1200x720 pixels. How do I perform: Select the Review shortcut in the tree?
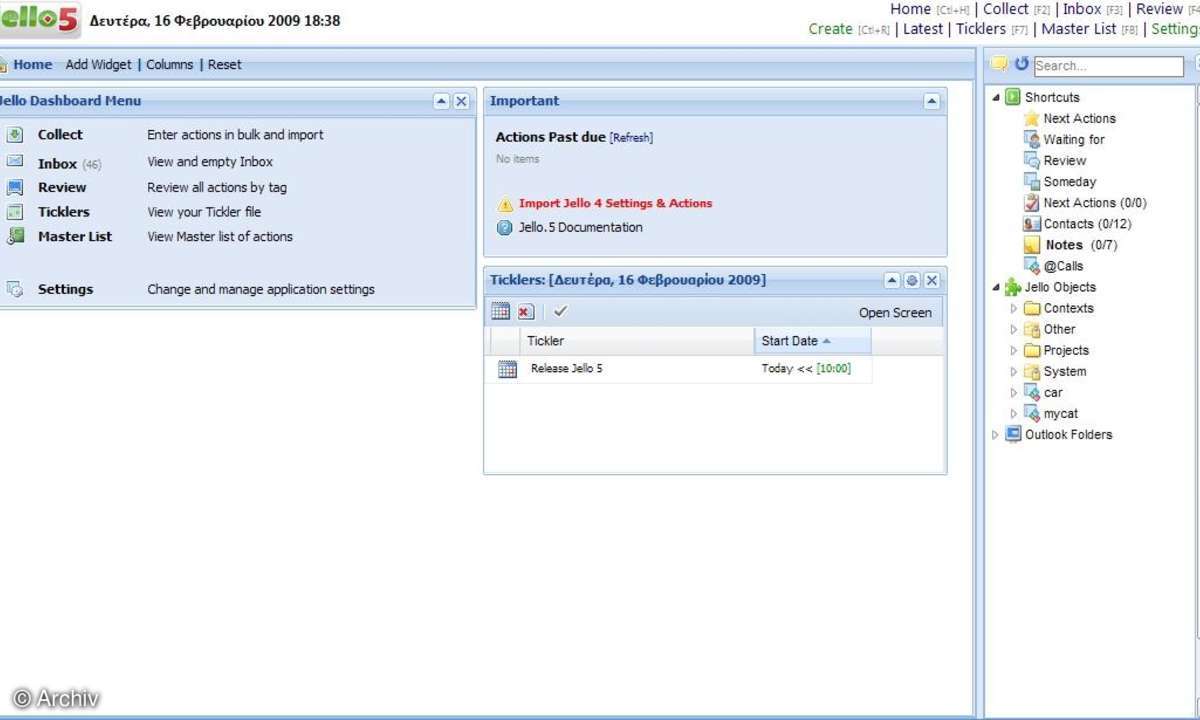[1065, 161]
